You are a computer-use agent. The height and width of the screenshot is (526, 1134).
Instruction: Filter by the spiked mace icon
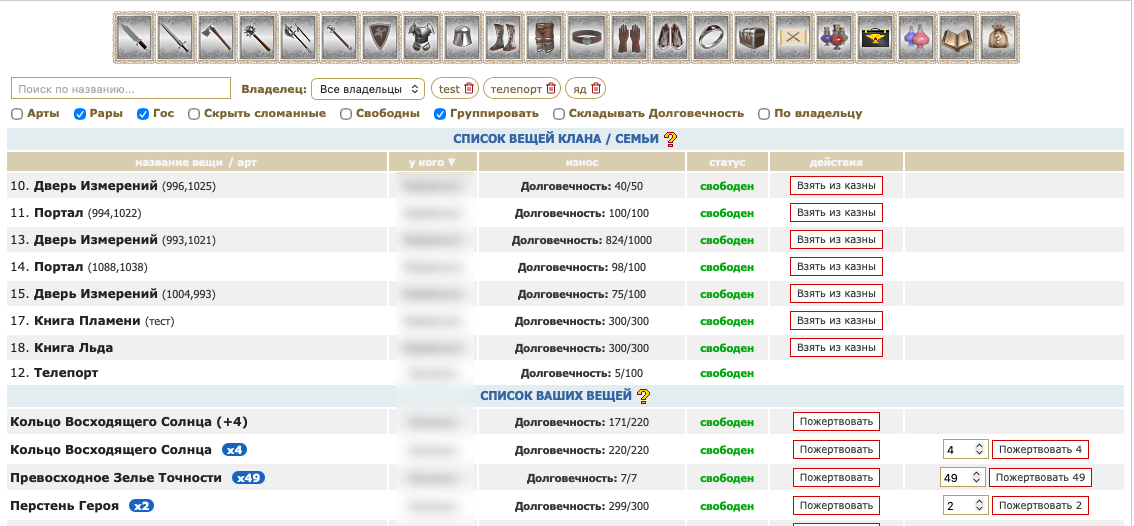tap(257, 38)
